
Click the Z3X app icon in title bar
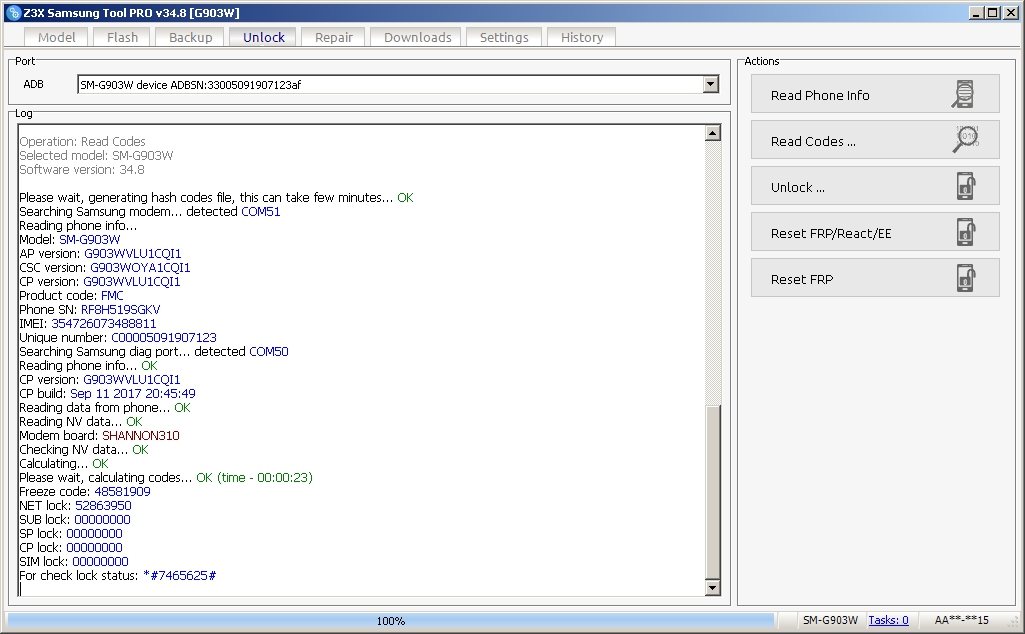point(13,13)
